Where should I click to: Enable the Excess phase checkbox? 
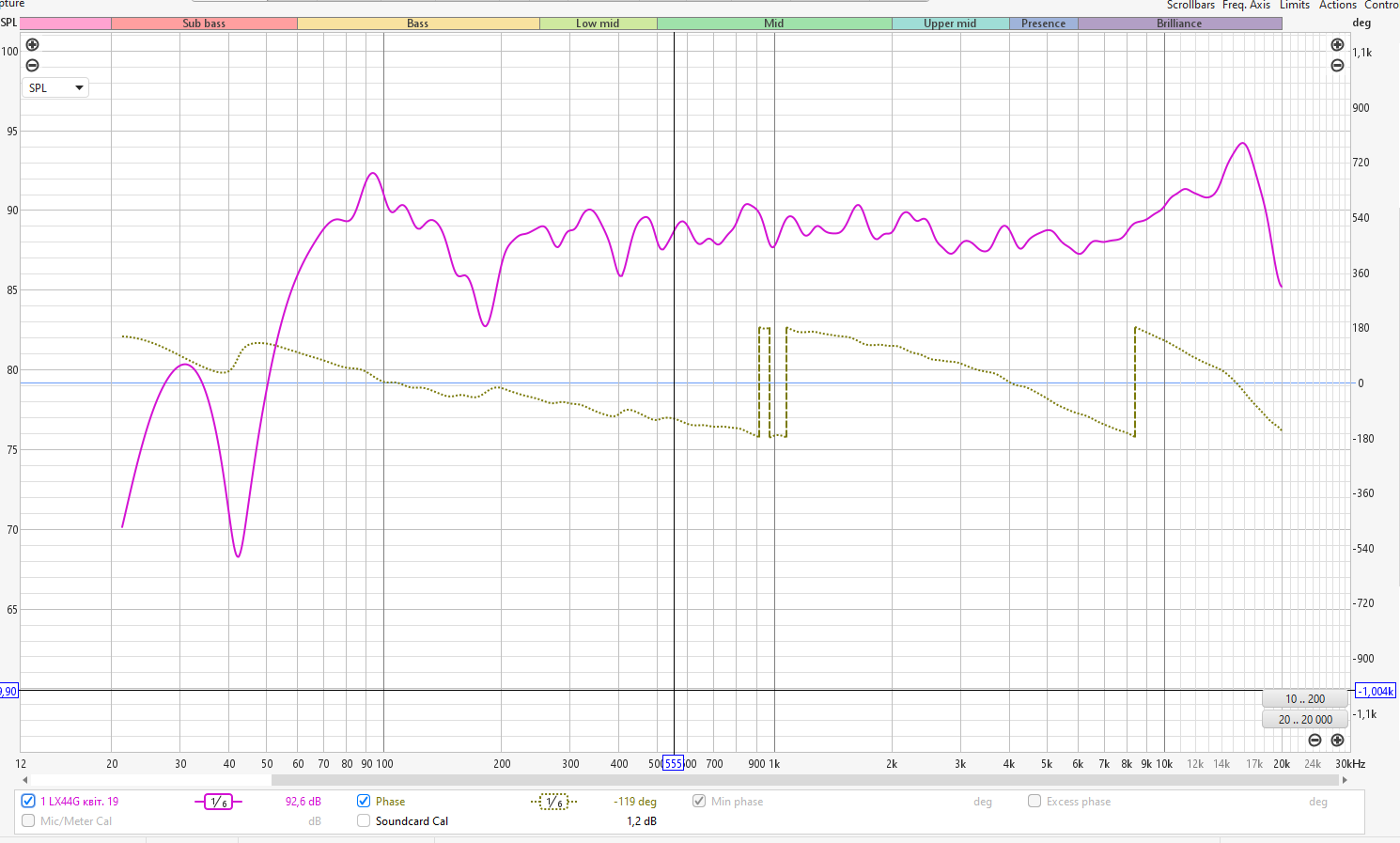tap(1034, 801)
